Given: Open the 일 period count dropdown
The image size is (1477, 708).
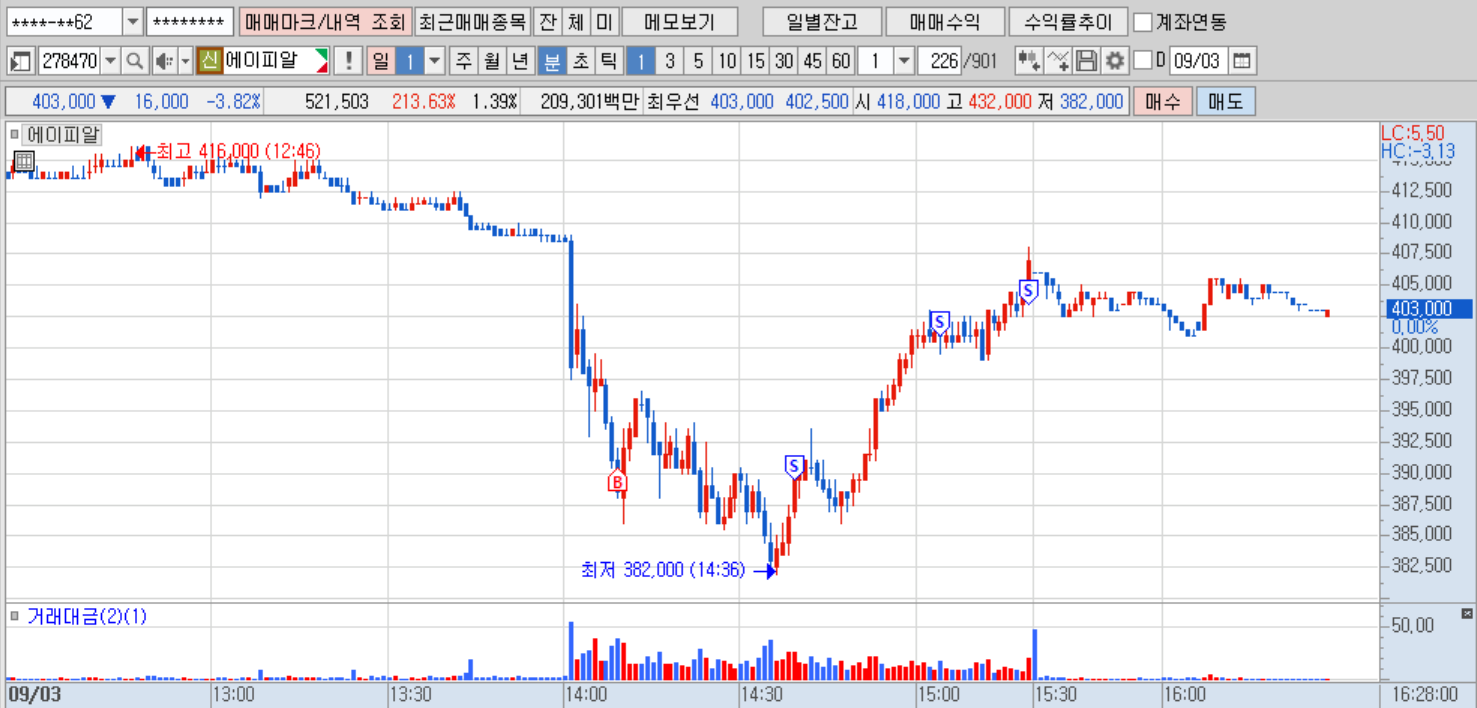Looking at the screenshot, I should [434, 61].
